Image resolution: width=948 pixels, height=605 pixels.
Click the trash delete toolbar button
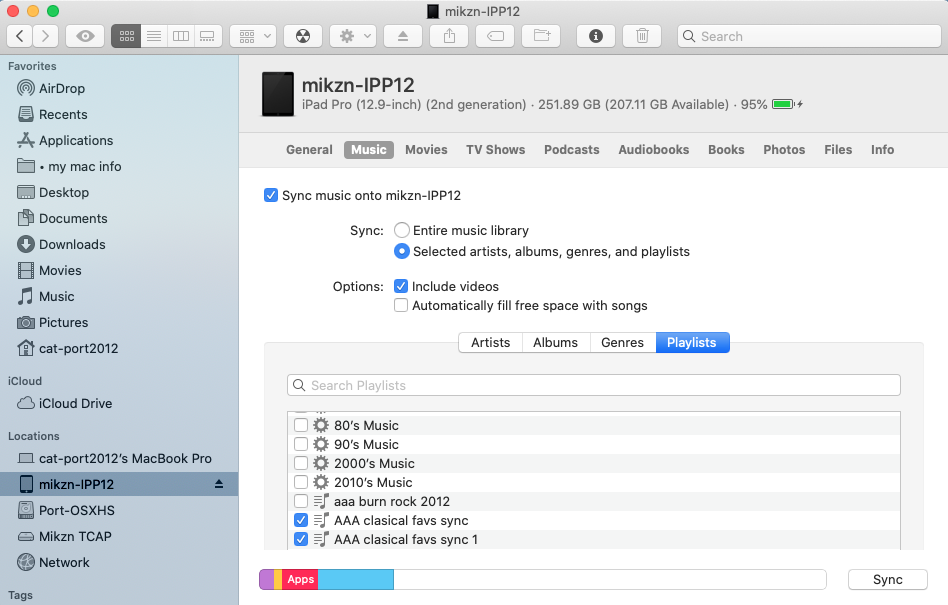coord(642,36)
